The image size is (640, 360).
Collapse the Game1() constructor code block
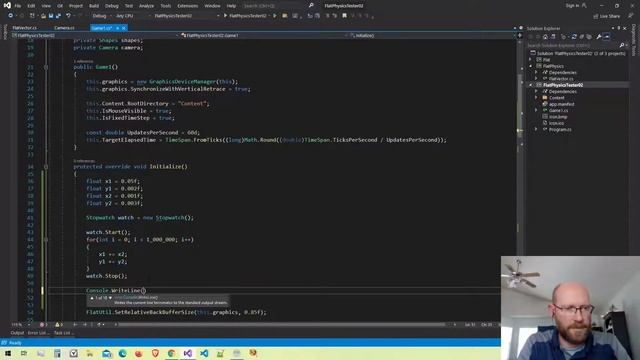coord(46,67)
